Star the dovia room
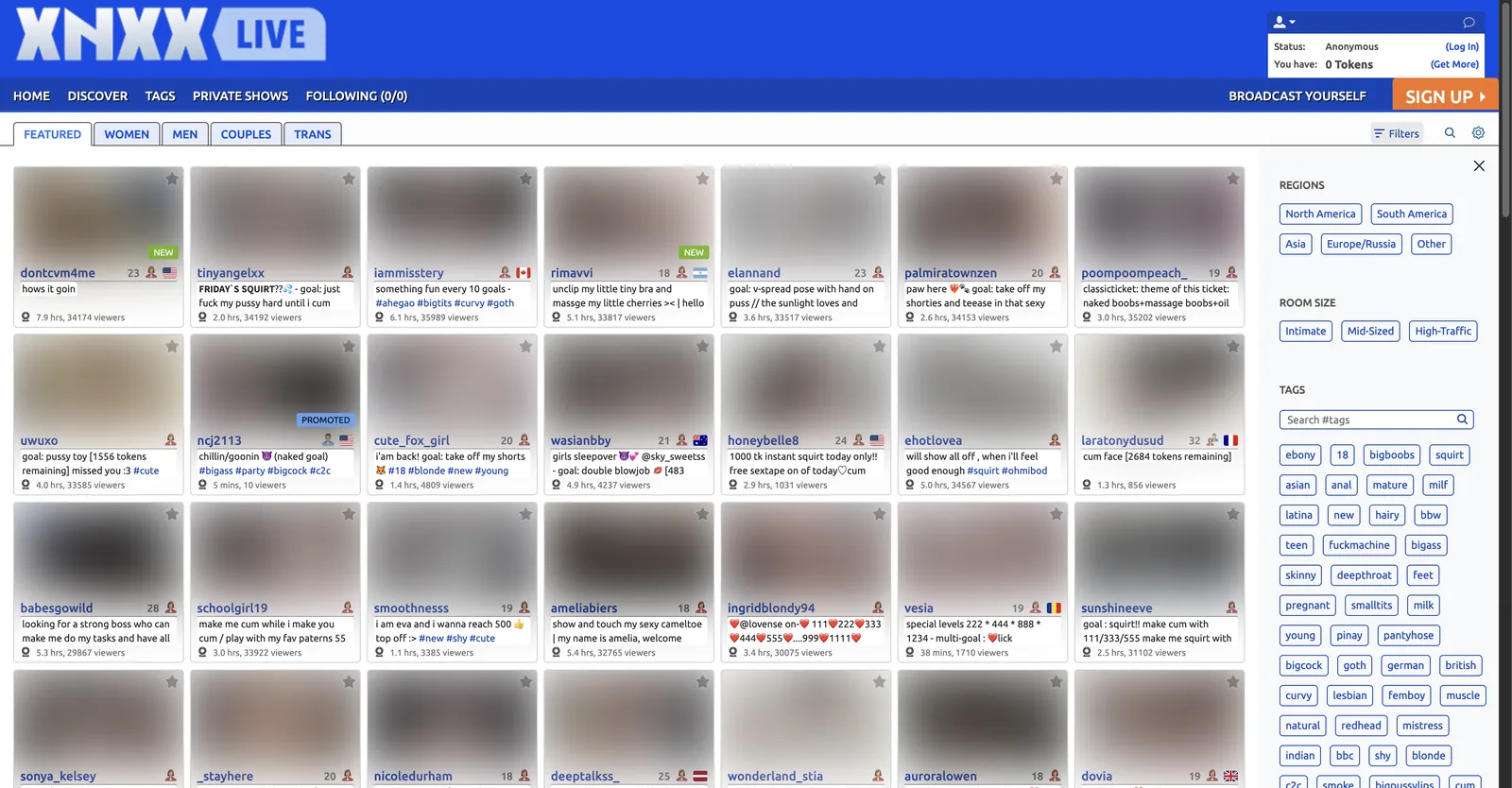Image resolution: width=1512 pixels, height=788 pixels. click(1233, 682)
